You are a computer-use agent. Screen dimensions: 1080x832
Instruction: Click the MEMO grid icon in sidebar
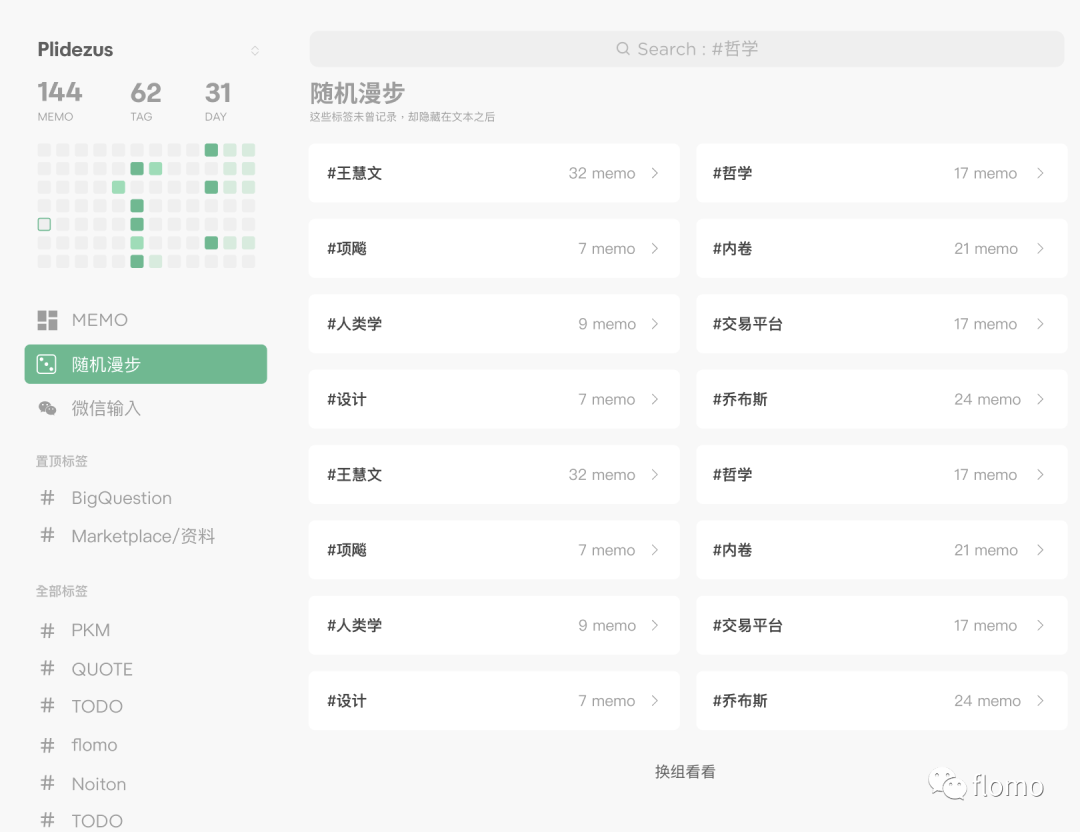click(47, 320)
